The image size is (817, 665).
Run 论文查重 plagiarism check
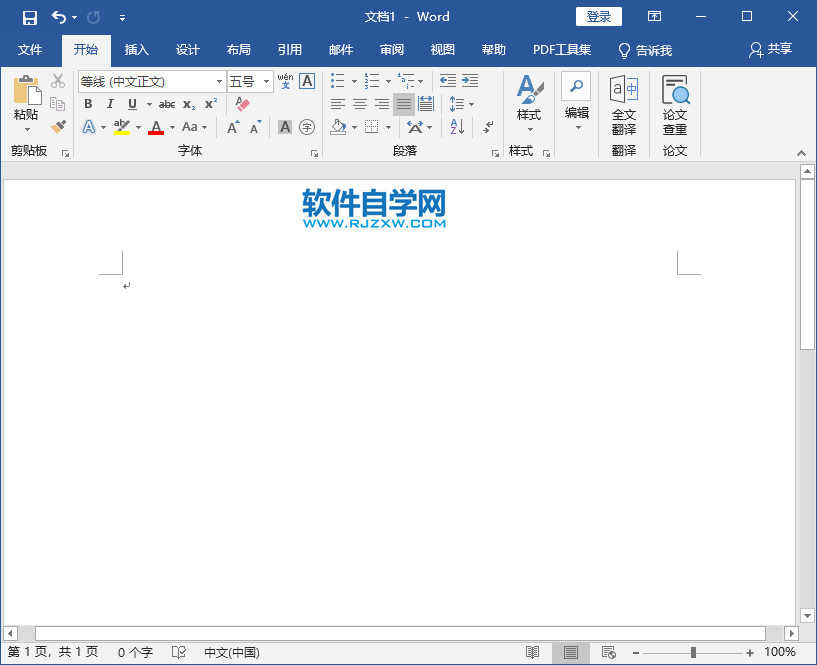pos(675,104)
